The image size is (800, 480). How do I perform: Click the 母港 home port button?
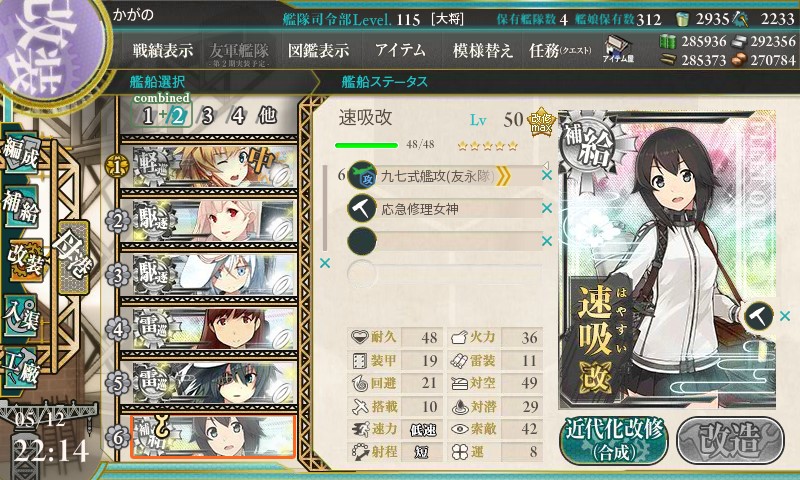pos(73,257)
